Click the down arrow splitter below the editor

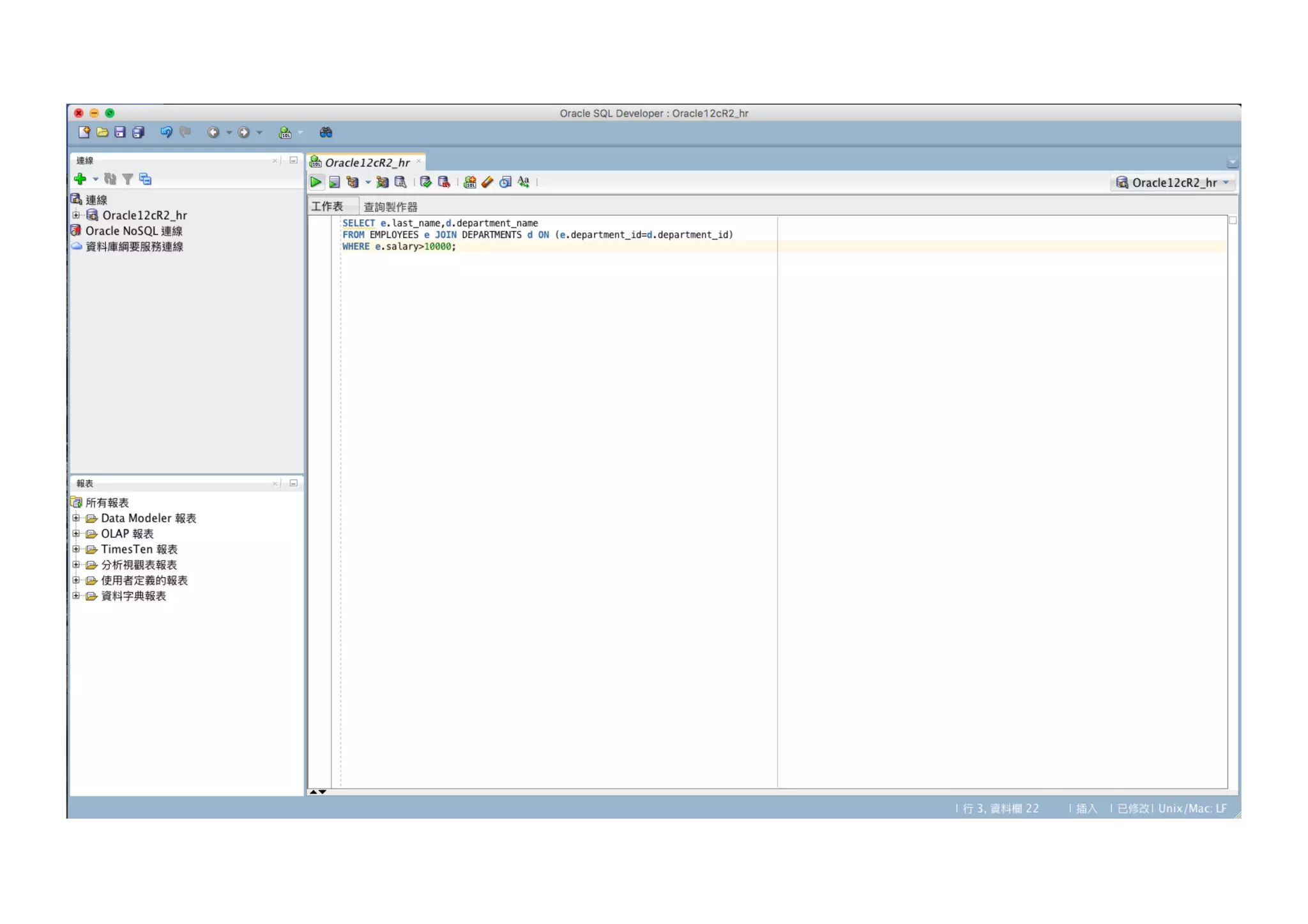[x=323, y=792]
